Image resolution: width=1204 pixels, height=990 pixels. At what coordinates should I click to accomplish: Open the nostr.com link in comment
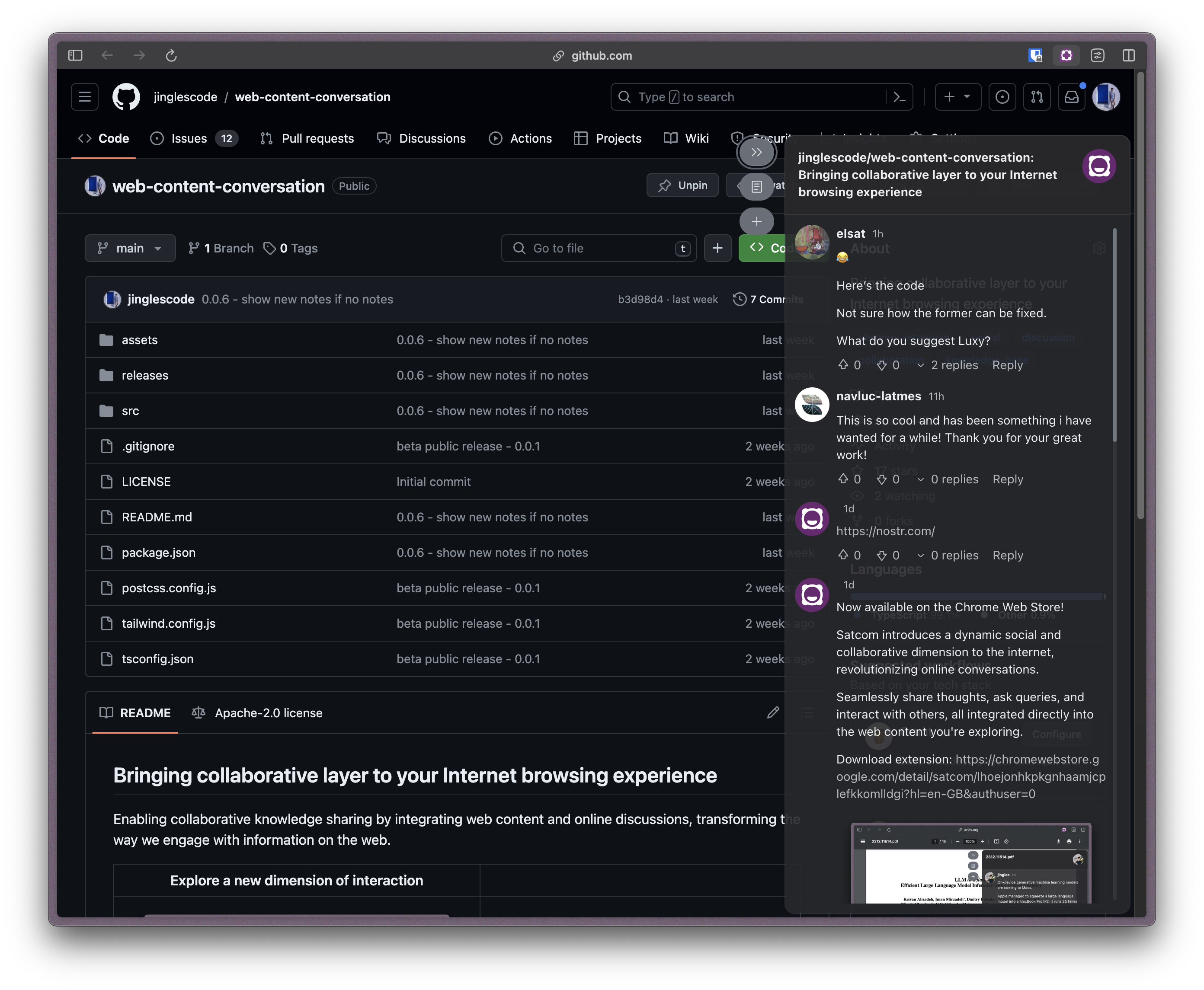click(885, 531)
